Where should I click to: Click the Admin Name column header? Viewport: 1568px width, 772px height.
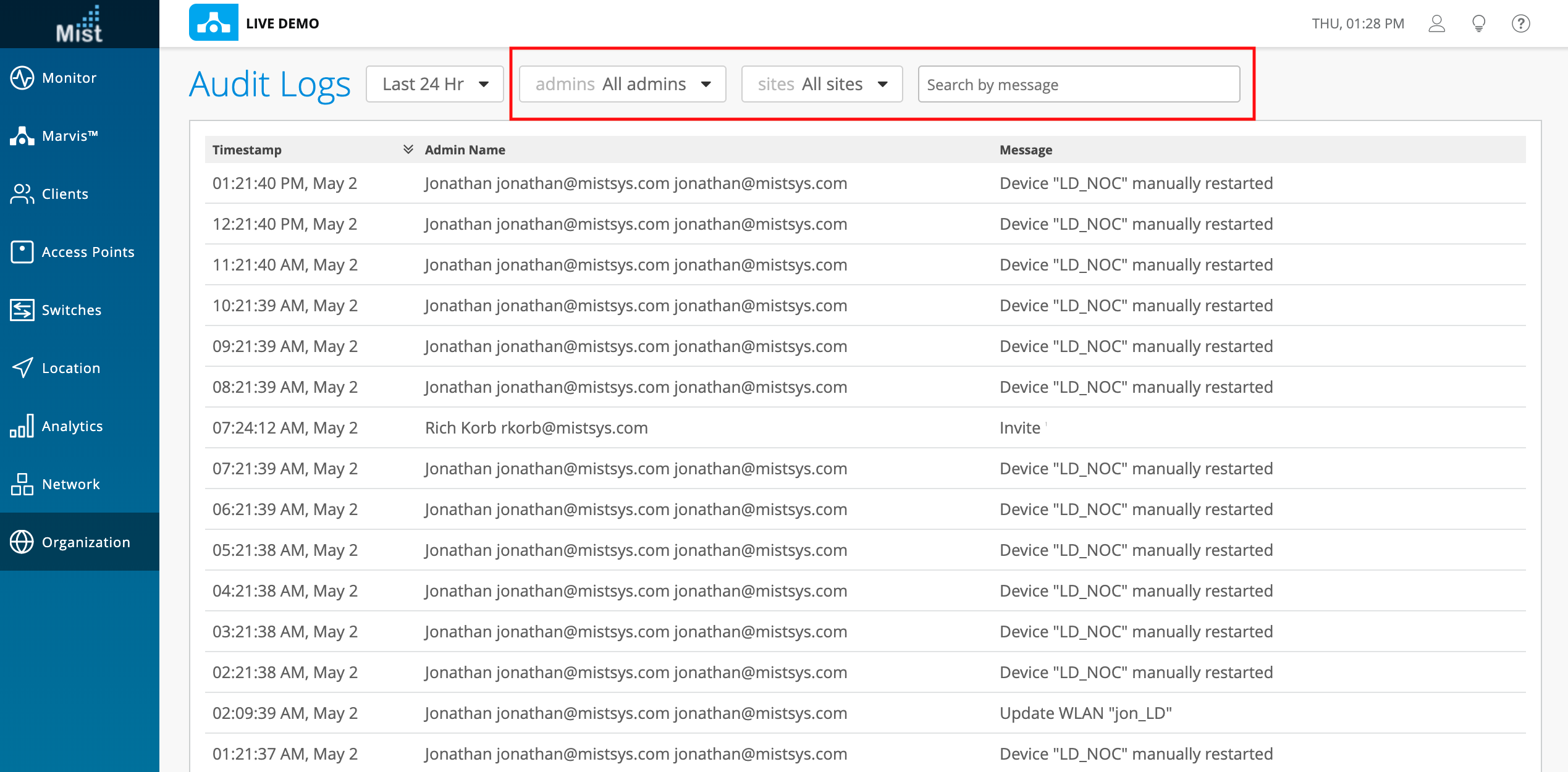tap(465, 149)
